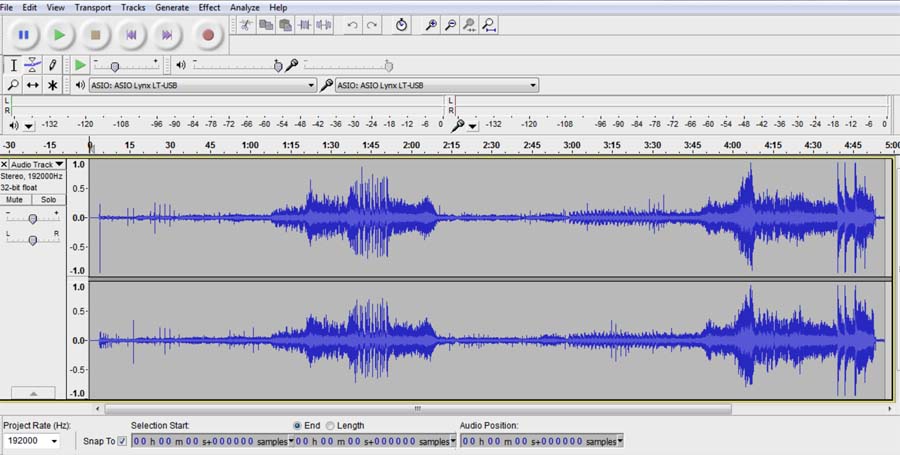Select the Draw pencil tool
This screenshot has width=900, height=455.
[52, 65]
